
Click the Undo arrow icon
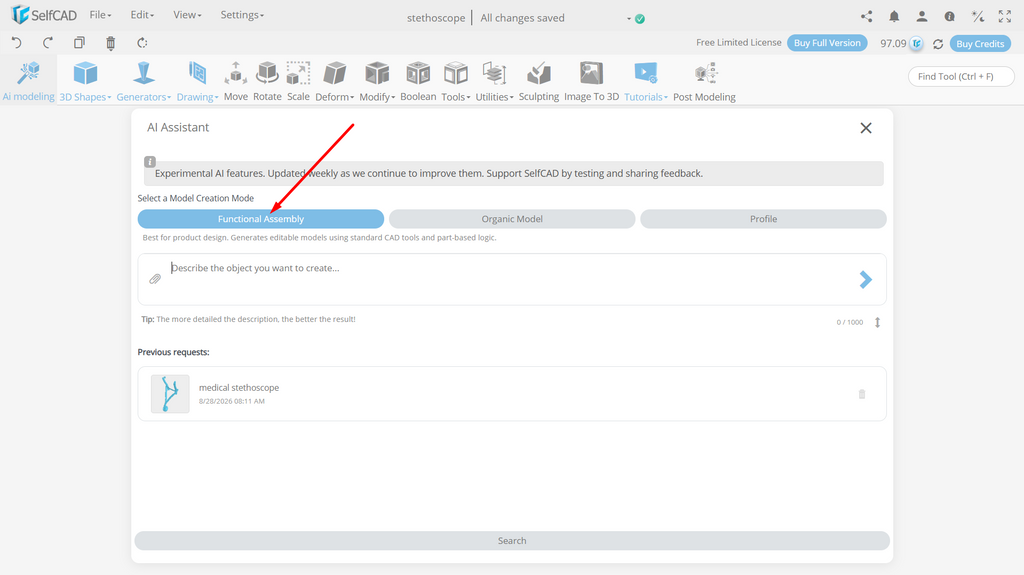16,43
